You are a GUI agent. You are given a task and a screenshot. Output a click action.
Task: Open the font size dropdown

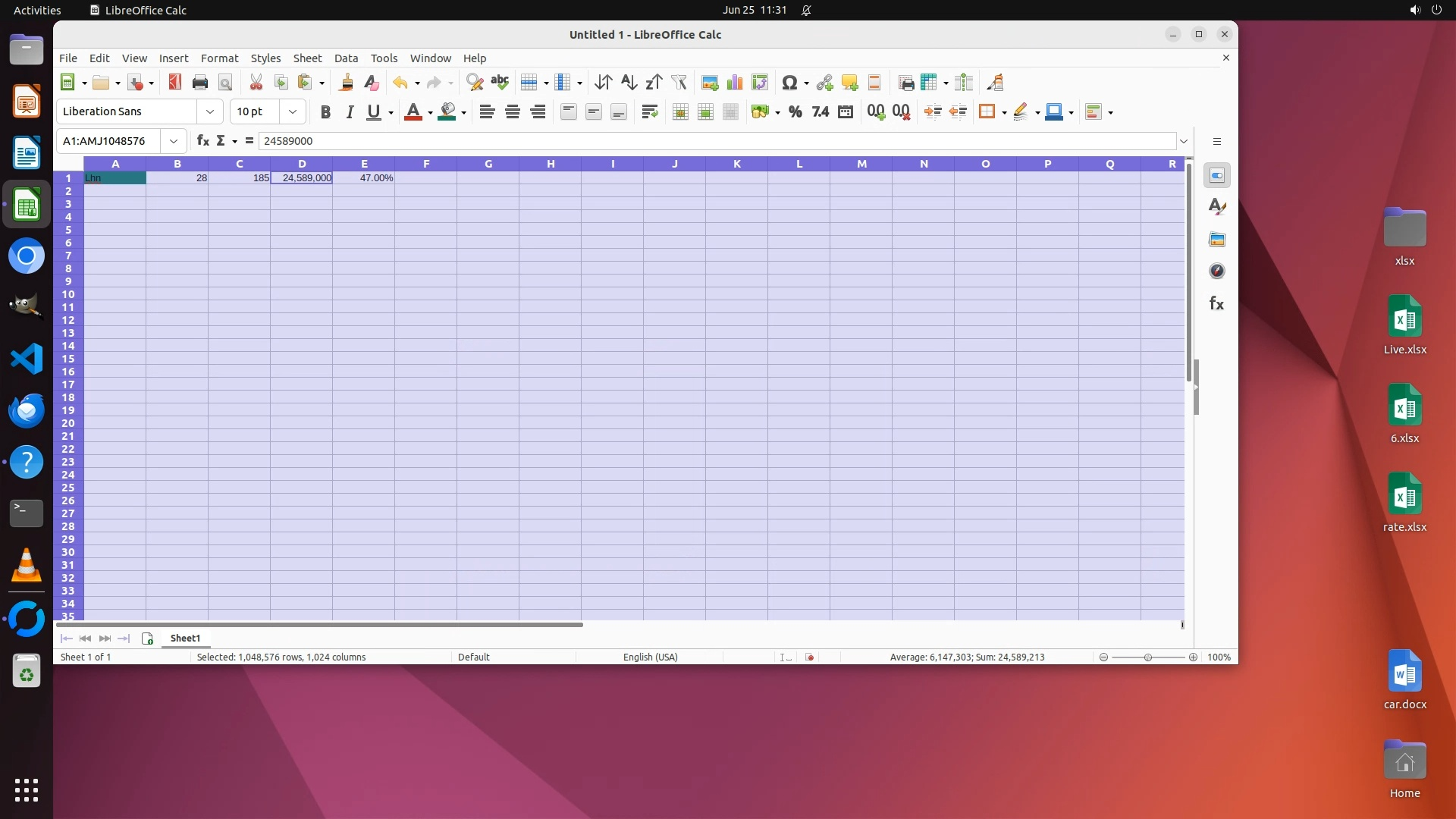coord(292,111)
